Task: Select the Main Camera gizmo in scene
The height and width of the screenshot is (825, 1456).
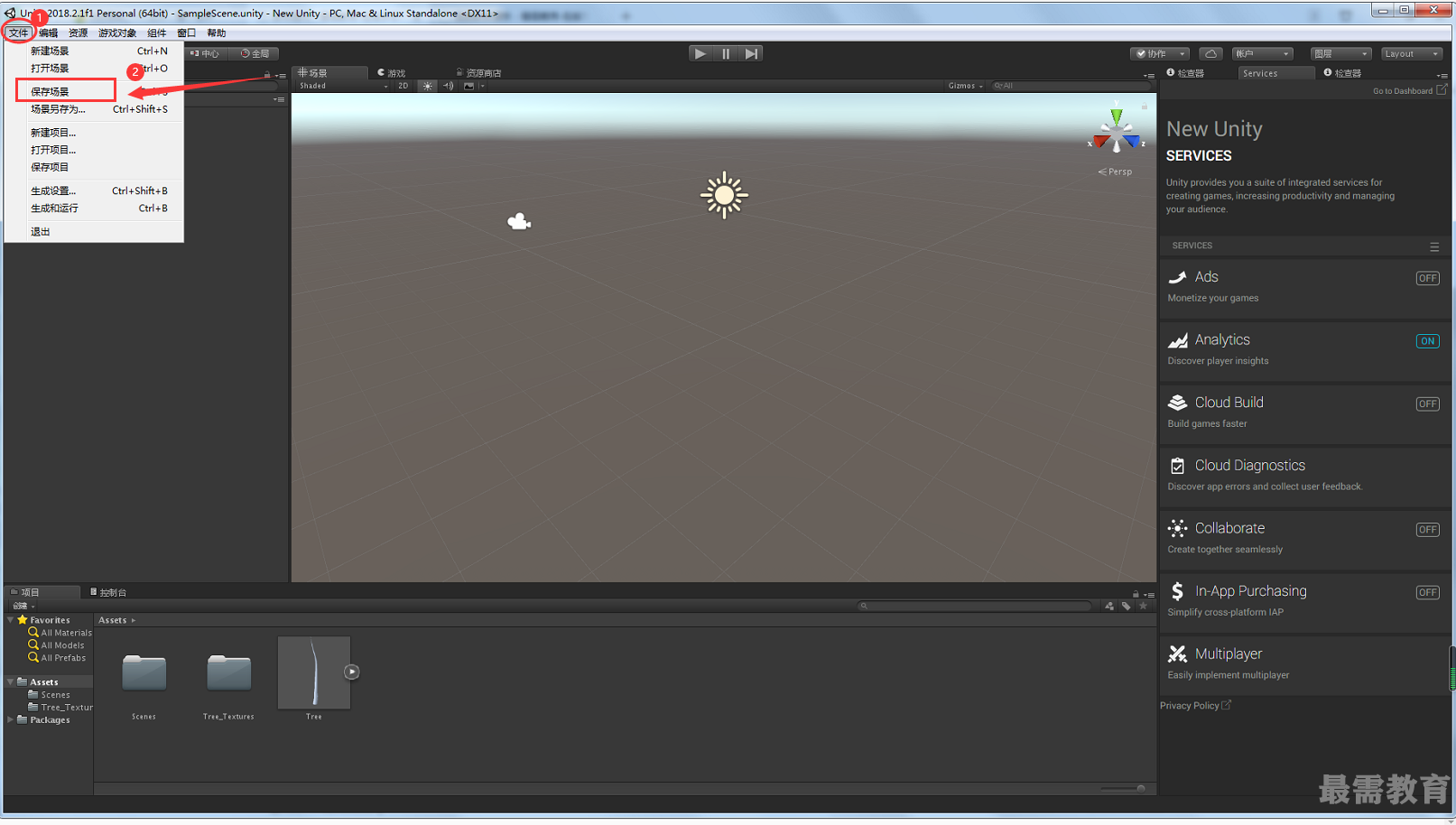Action: 519,221
